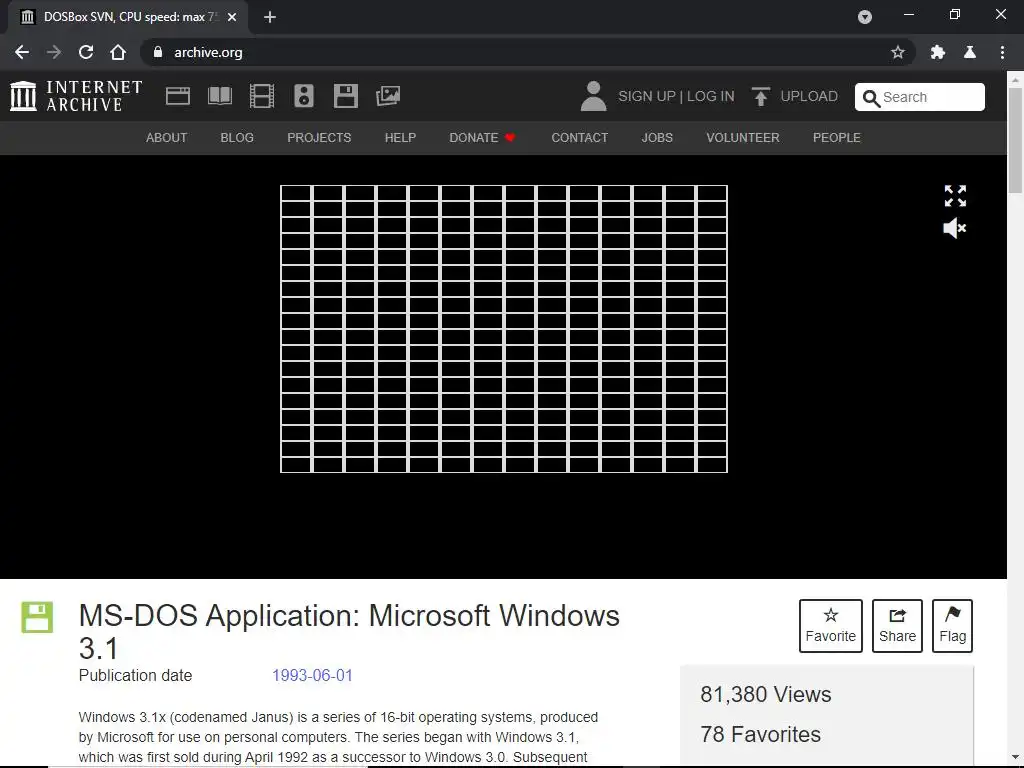The image size is (1024, 768).
Task: Unmute the emulator sound
Action: (x=955, y=228)
